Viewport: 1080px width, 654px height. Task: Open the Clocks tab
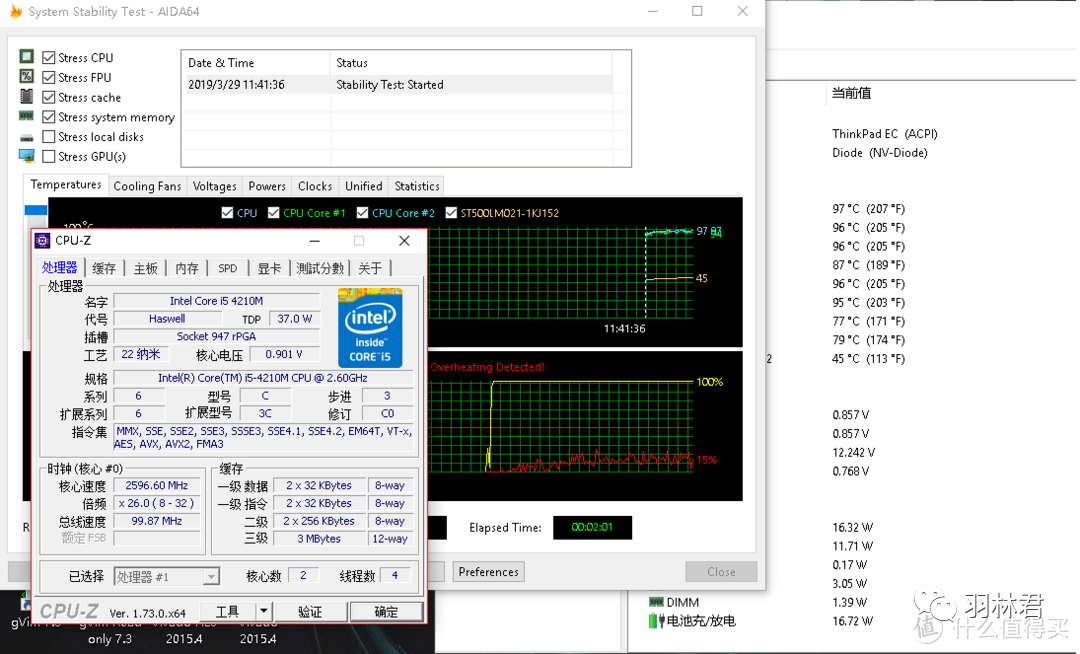point(315,186)
